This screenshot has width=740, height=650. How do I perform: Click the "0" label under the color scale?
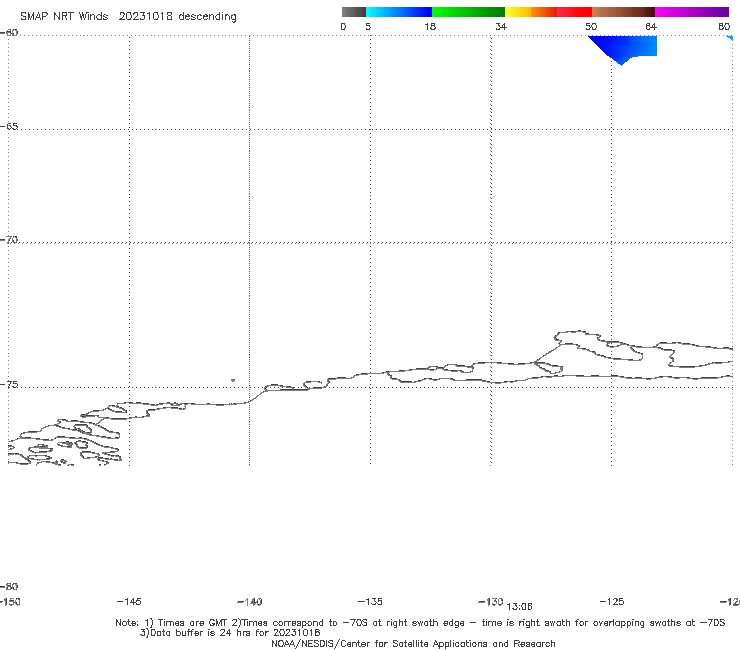(343, 26)
